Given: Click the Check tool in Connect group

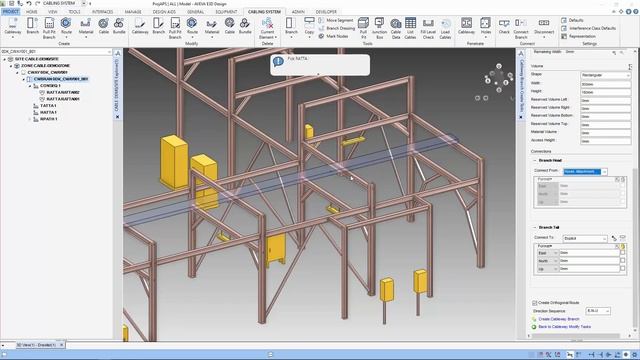Looking at the screenshot, I should pos(504,26).
